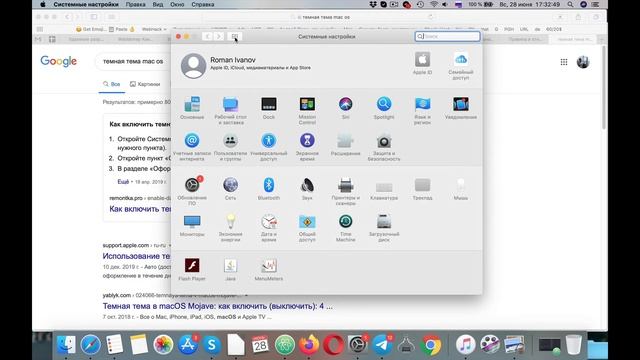Viewport: 640px width, 360px height.
Task: Open the Google apps grid in Safari
Action: click(x=564, y=62)
